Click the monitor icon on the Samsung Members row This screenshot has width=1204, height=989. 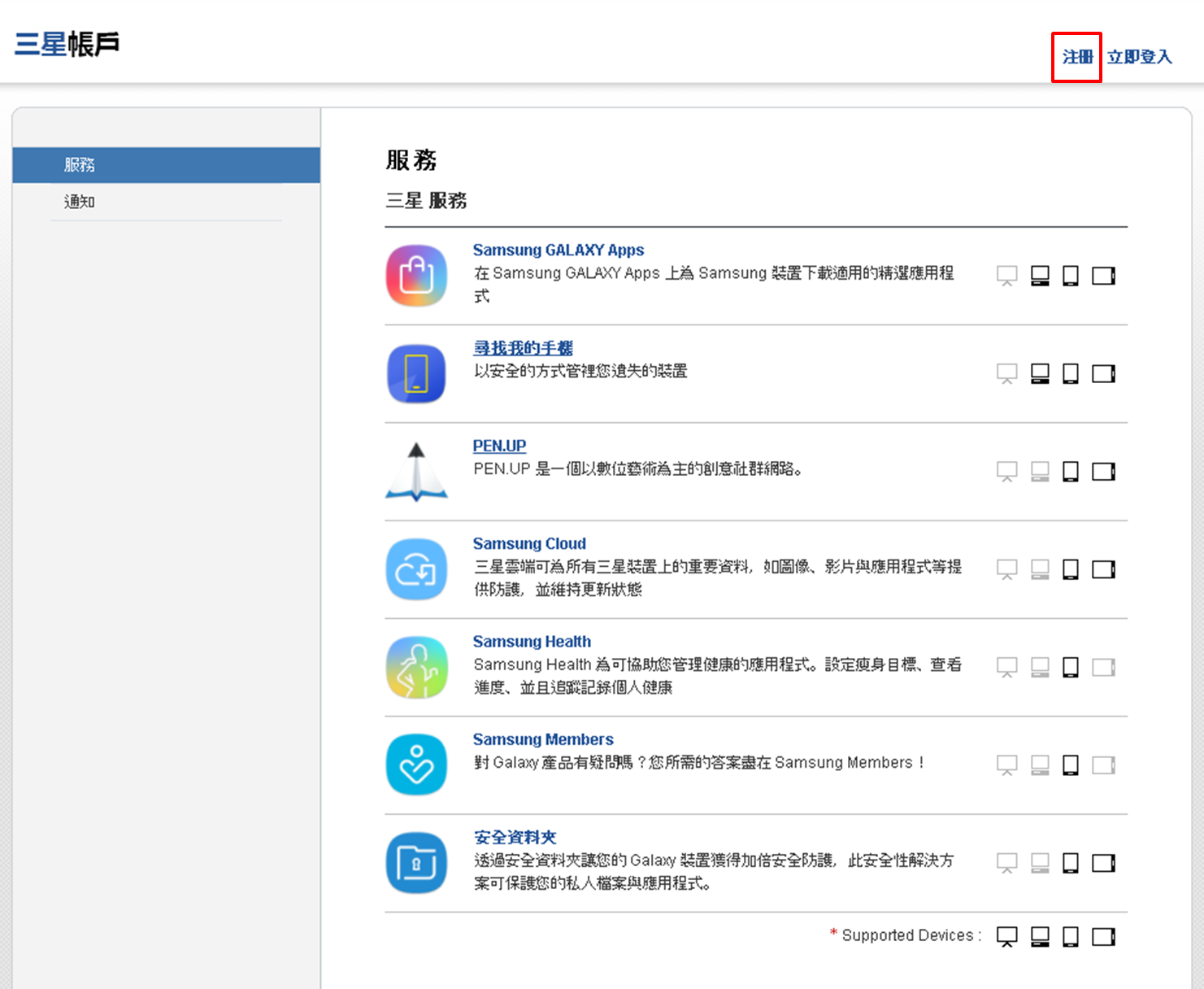pos(1006,765)
